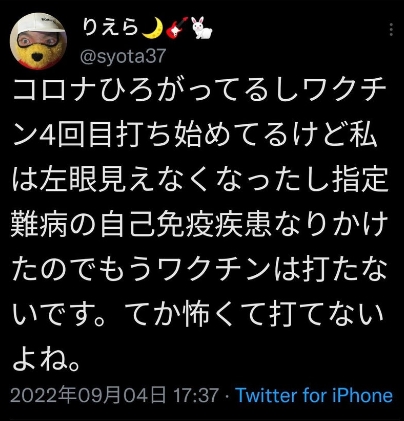Viewport: 404px width, 421px height.
Task: Click the final line よね。 of tweet
Action: click(x=47, y=361)
